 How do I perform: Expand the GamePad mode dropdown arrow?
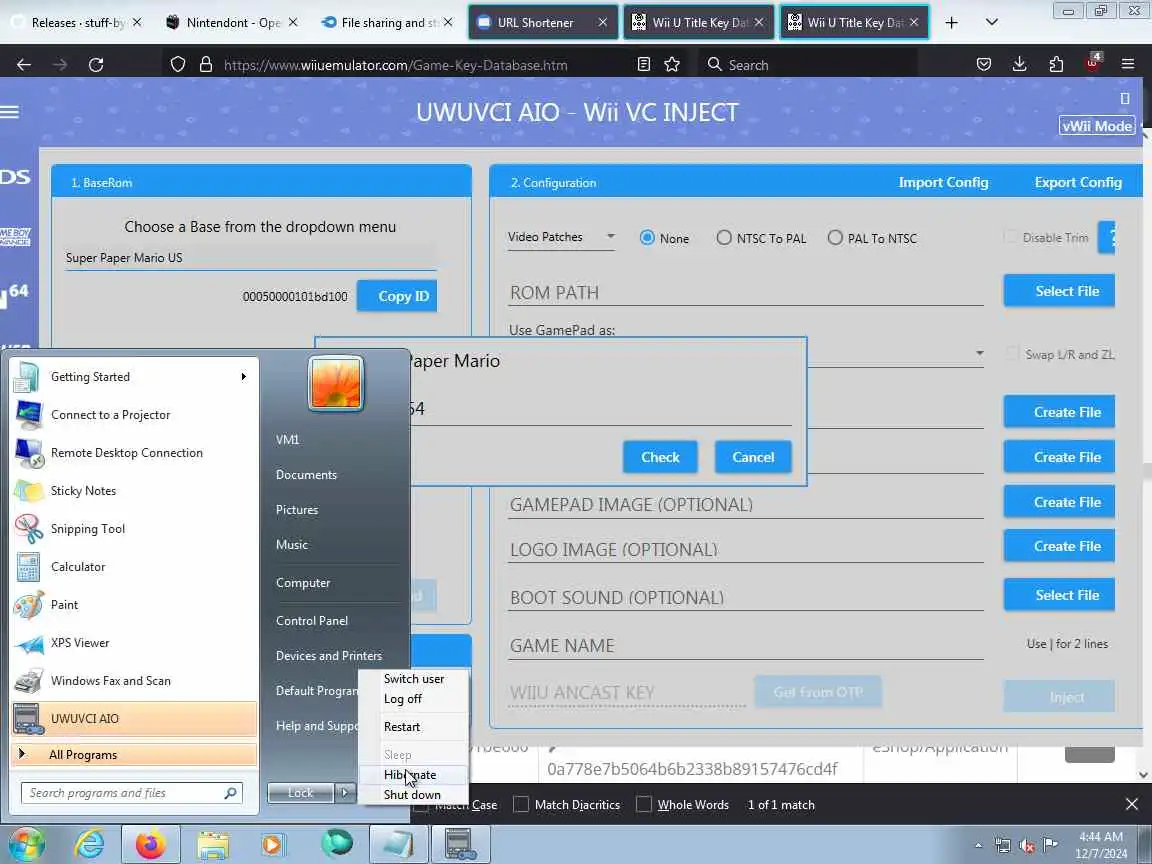pos(979,353)
